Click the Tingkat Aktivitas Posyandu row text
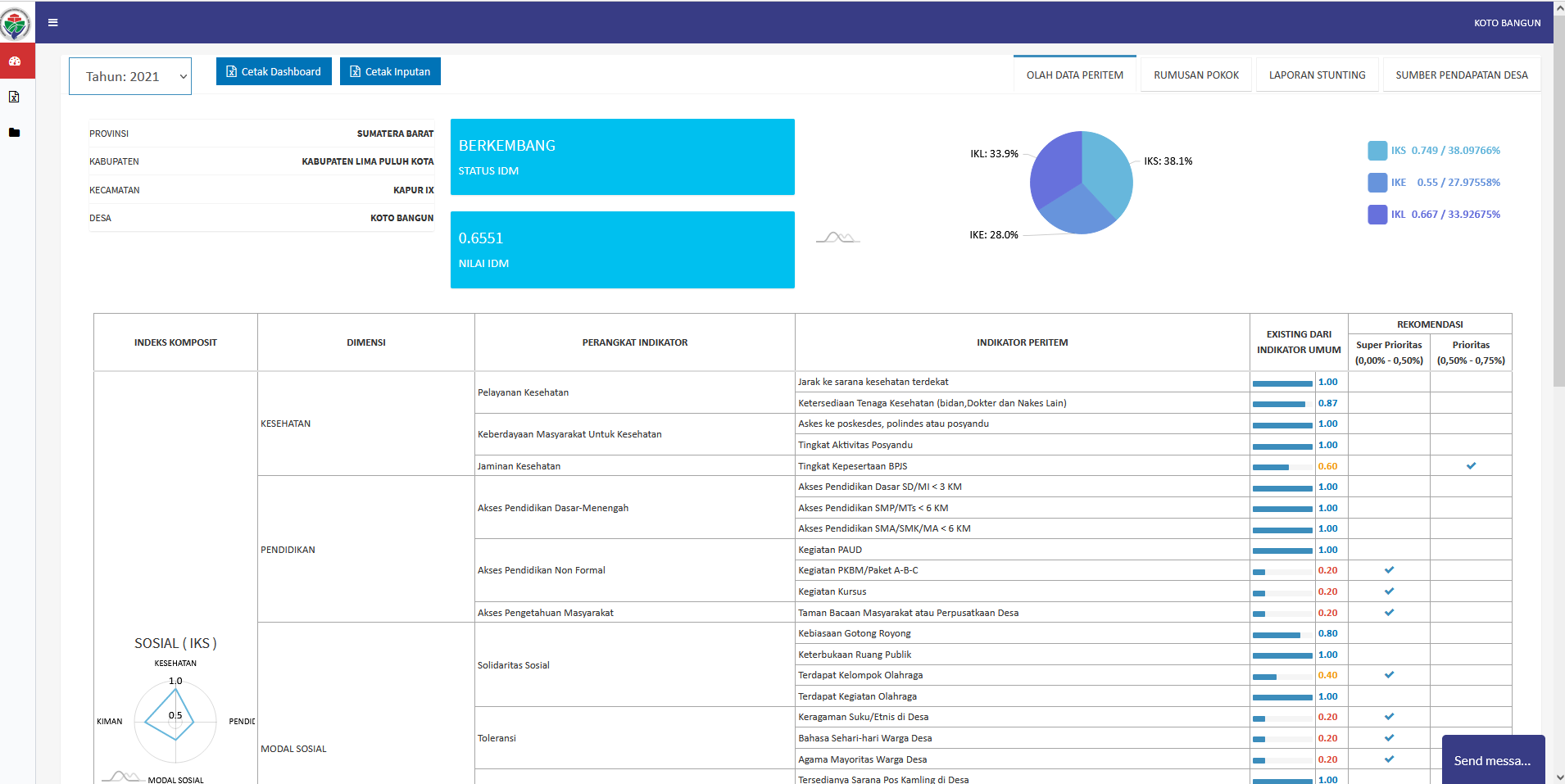This screenshot has width=1565, height=784. point(855,445)
